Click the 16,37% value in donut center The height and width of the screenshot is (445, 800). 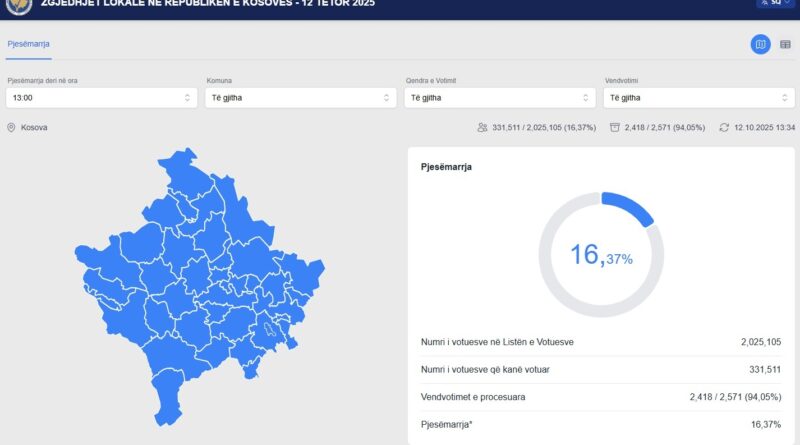600,255
